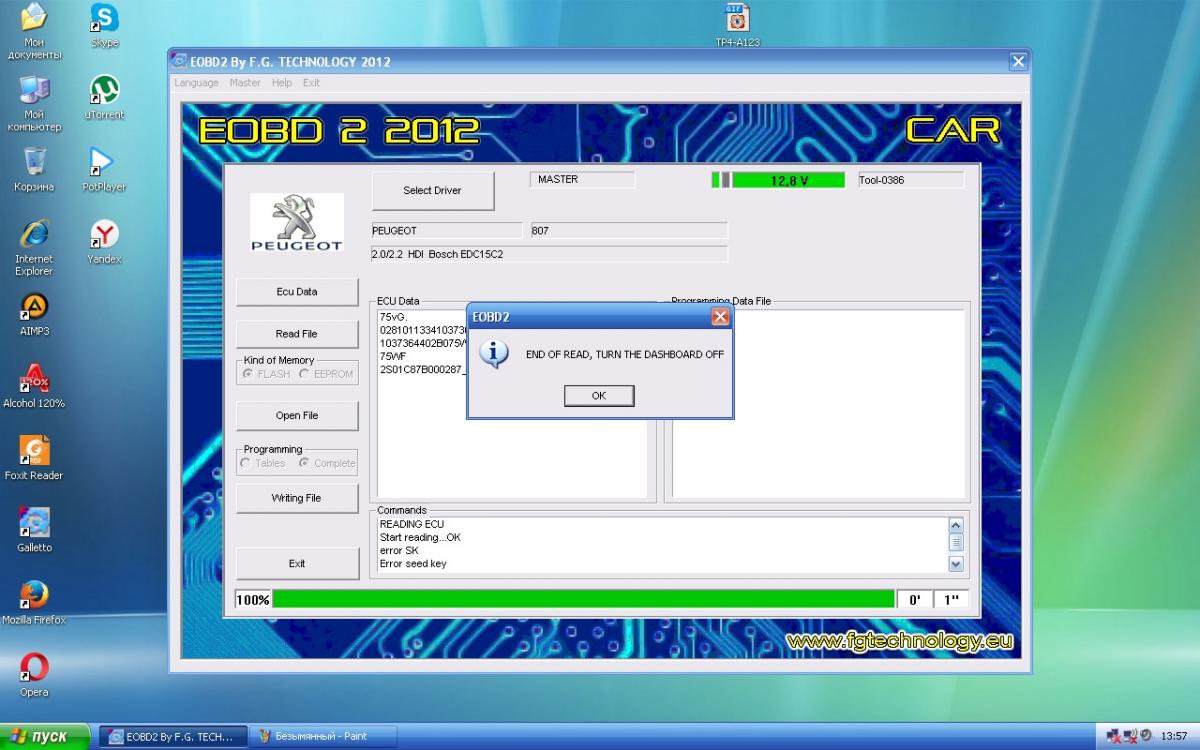Confirm the end-of-read message with OK

click(x=599, y=396)
